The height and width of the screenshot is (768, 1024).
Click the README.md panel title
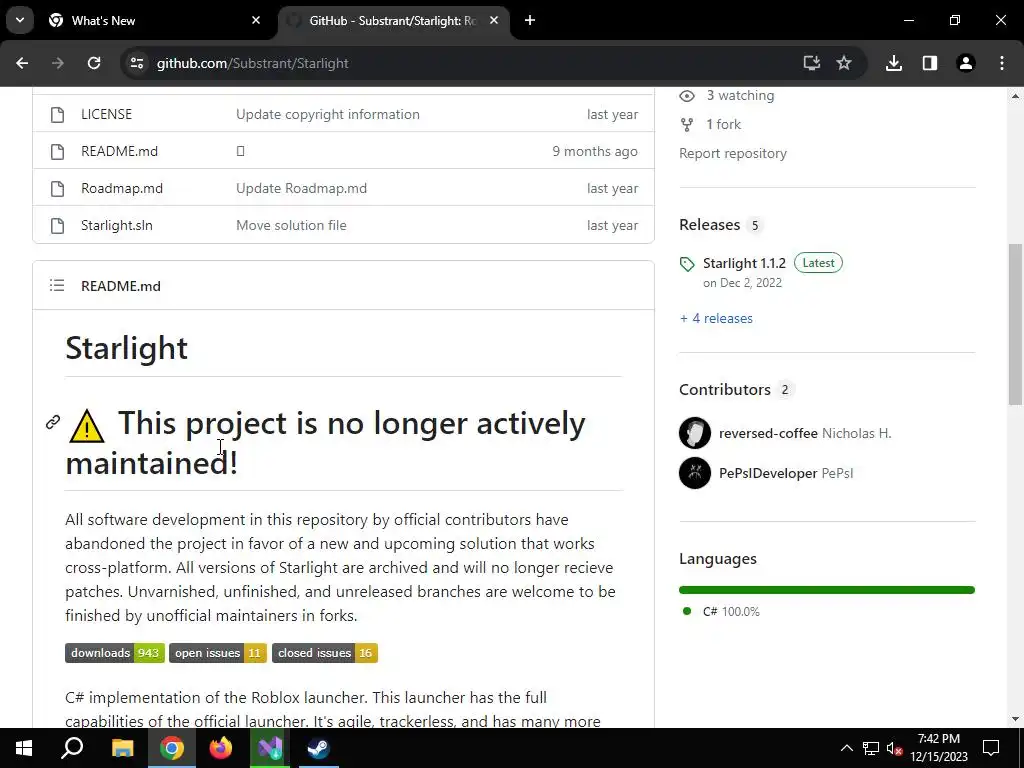point(121,286)
